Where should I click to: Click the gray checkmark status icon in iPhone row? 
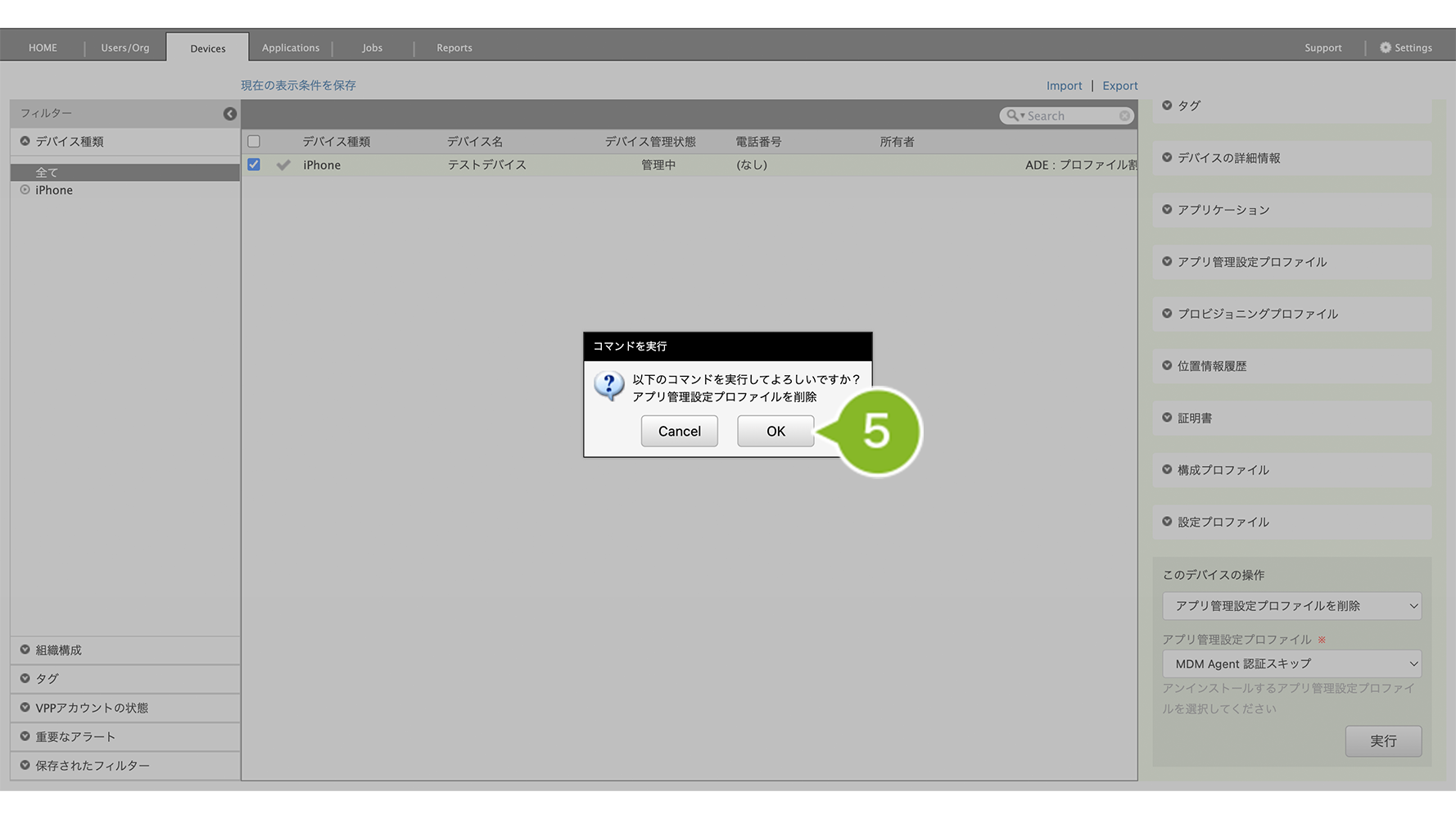(x=283, y=165)
